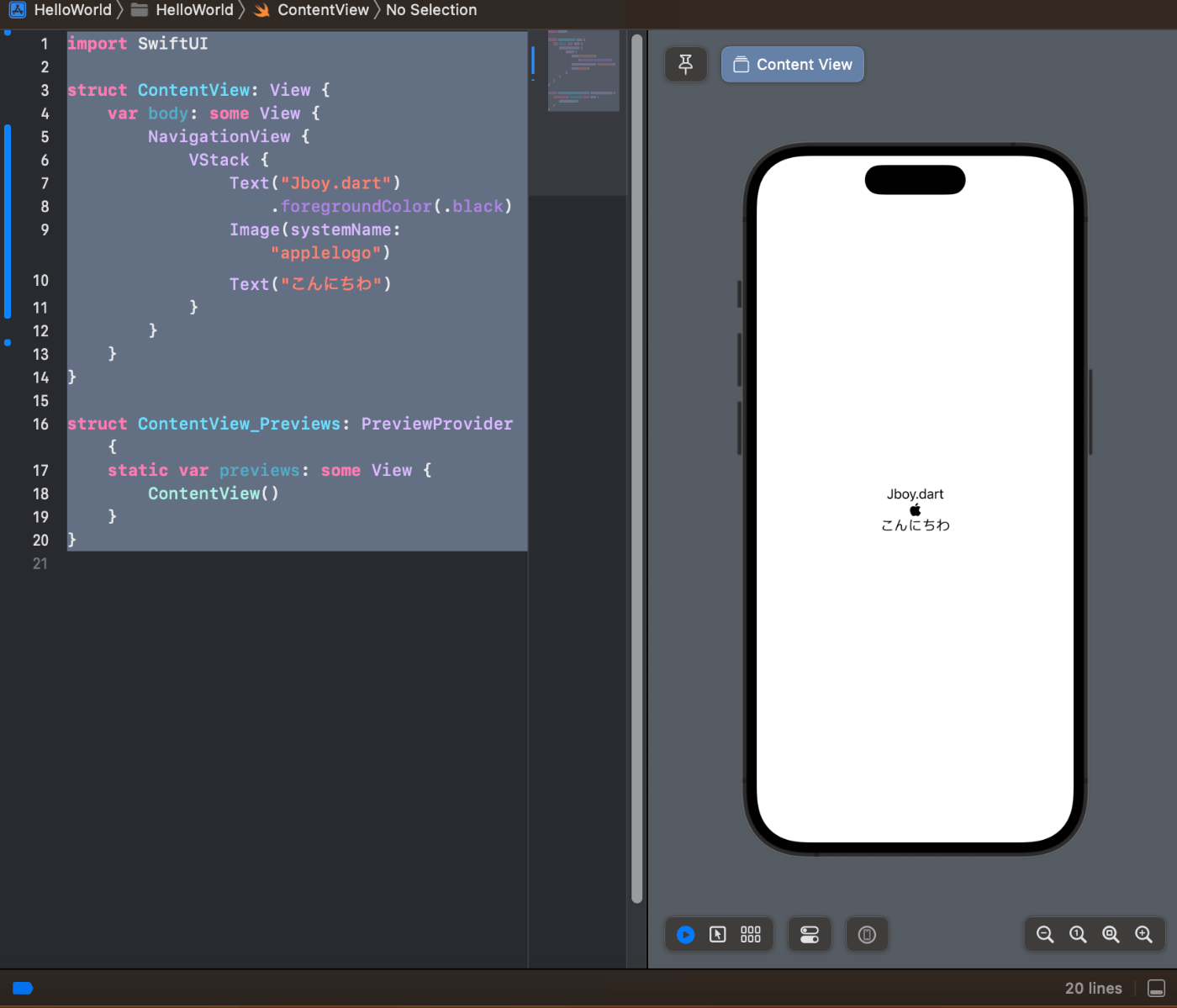Click "import SwiftUI" on line 1
Screen dimensions: 1177x1008
point(138,44)
